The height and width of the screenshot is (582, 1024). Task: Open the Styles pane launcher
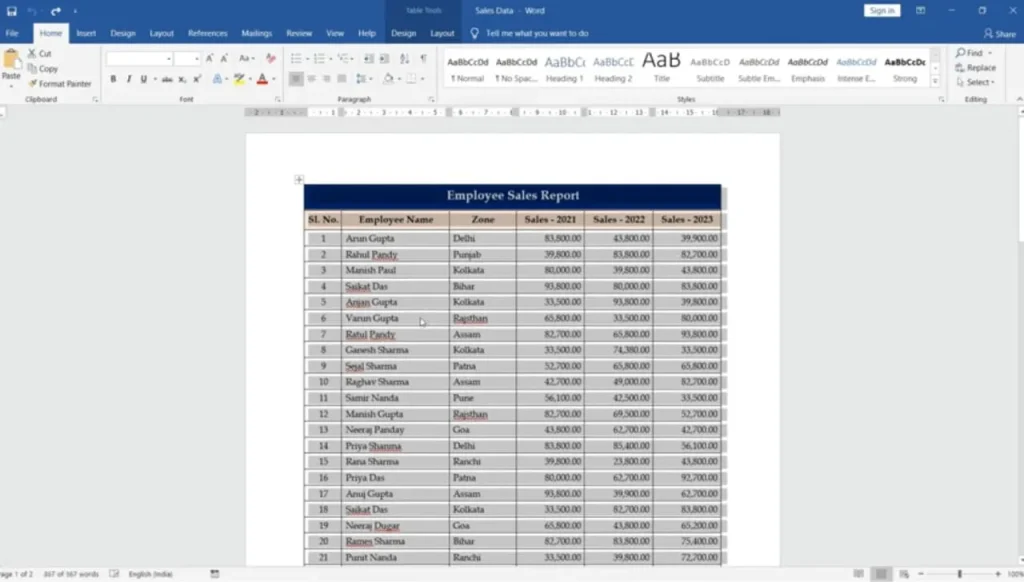tap(941, 99)
